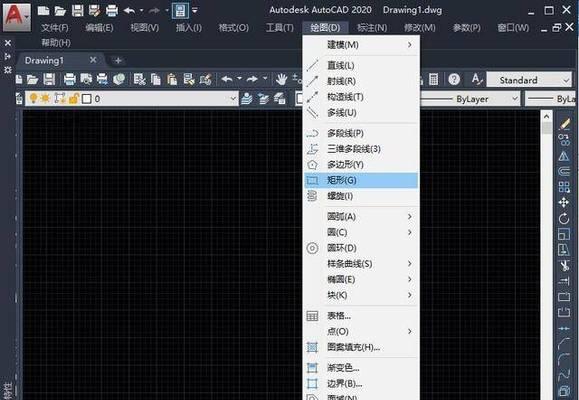Open the layer list dropdown arrow

click(x=233, y=99)
